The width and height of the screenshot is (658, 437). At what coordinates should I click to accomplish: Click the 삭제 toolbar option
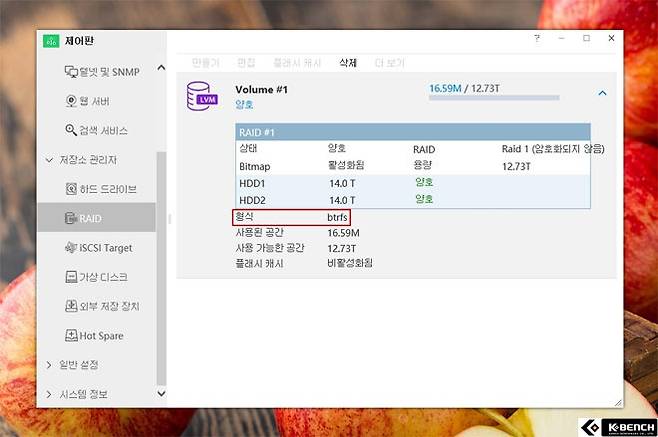348,62
